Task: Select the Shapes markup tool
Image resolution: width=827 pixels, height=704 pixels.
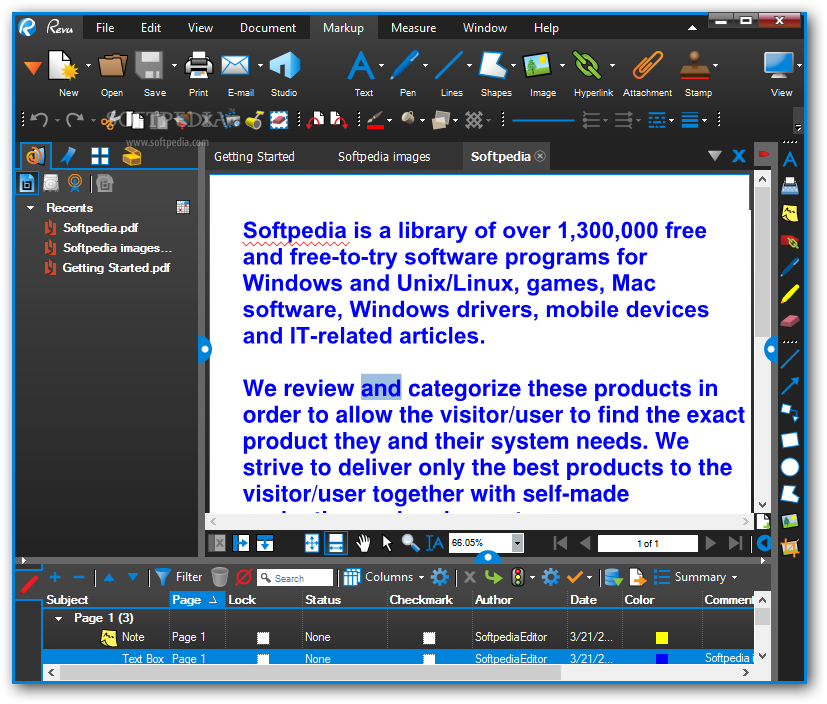Action: [493, 65]
